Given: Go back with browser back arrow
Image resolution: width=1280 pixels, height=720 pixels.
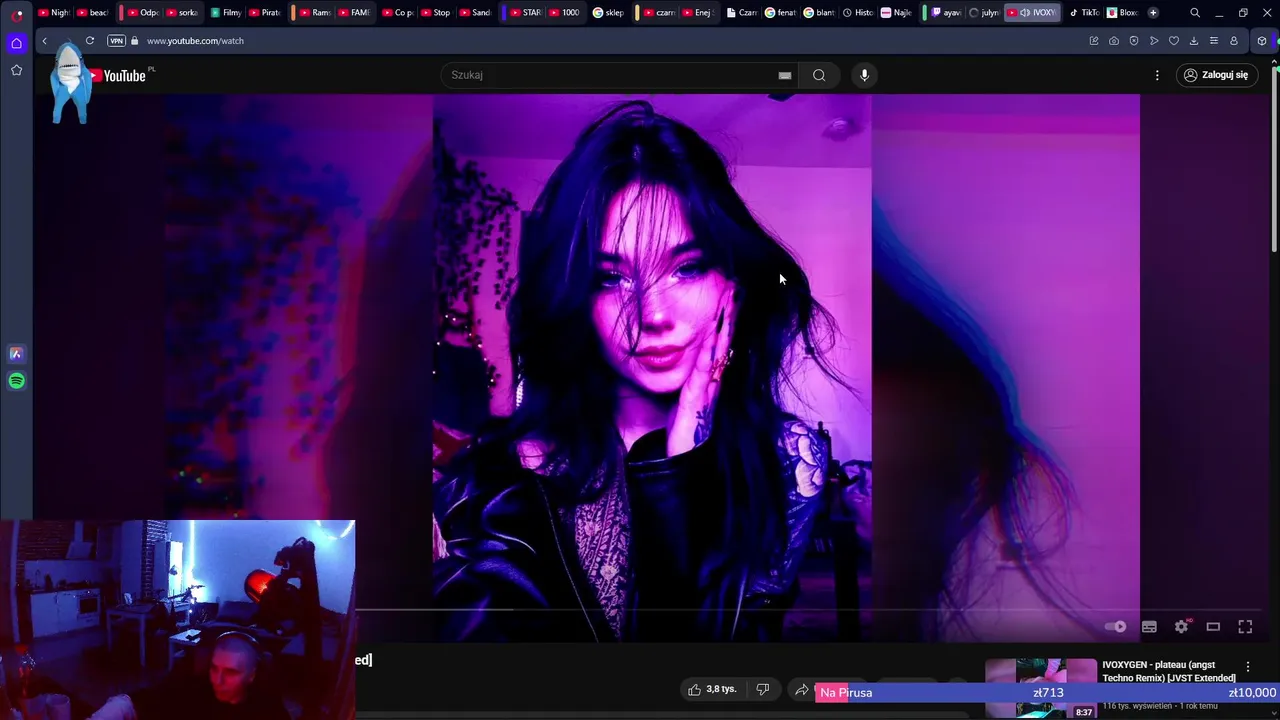Looking at the screenshot, I should 44,41.
